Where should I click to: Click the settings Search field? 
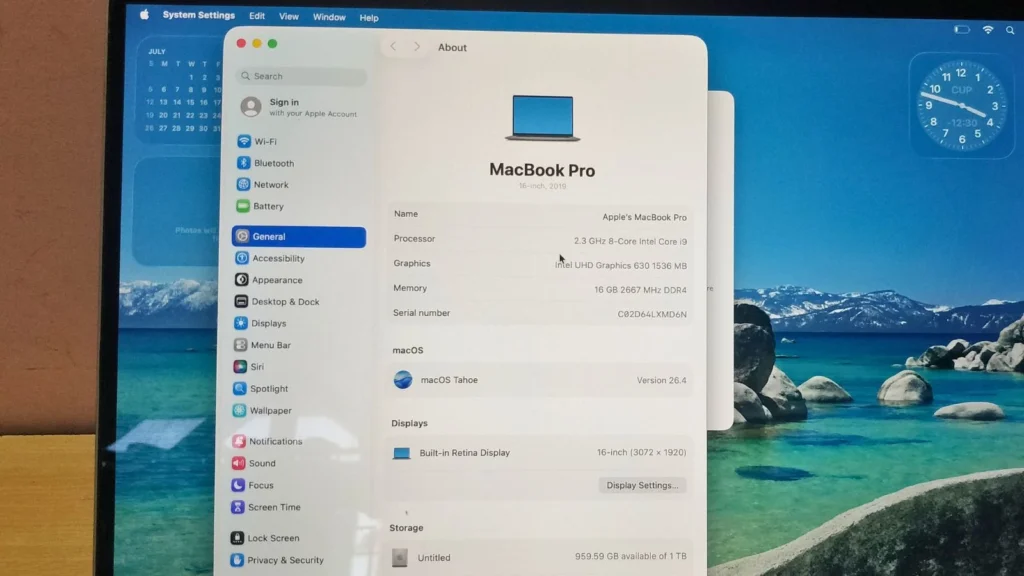pos(302,76)
